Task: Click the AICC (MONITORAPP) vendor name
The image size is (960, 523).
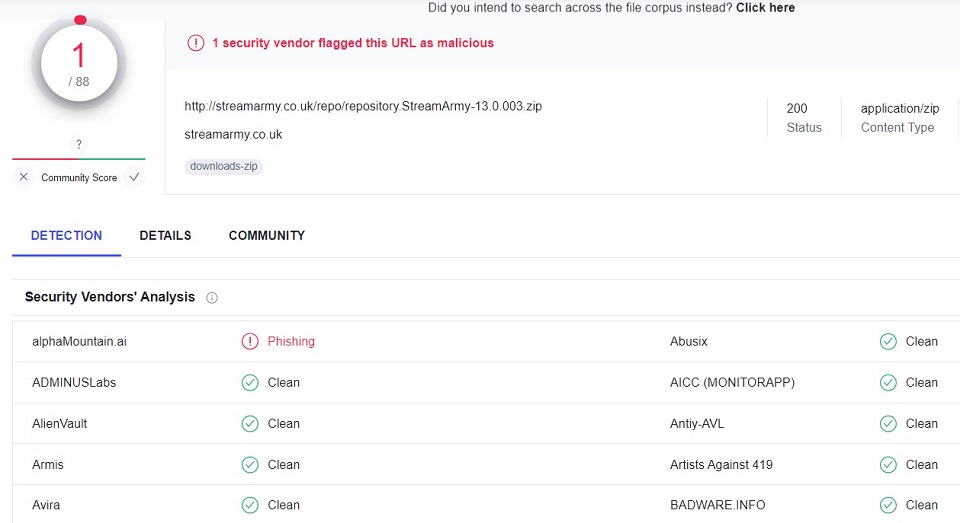Action: (732, 383)
